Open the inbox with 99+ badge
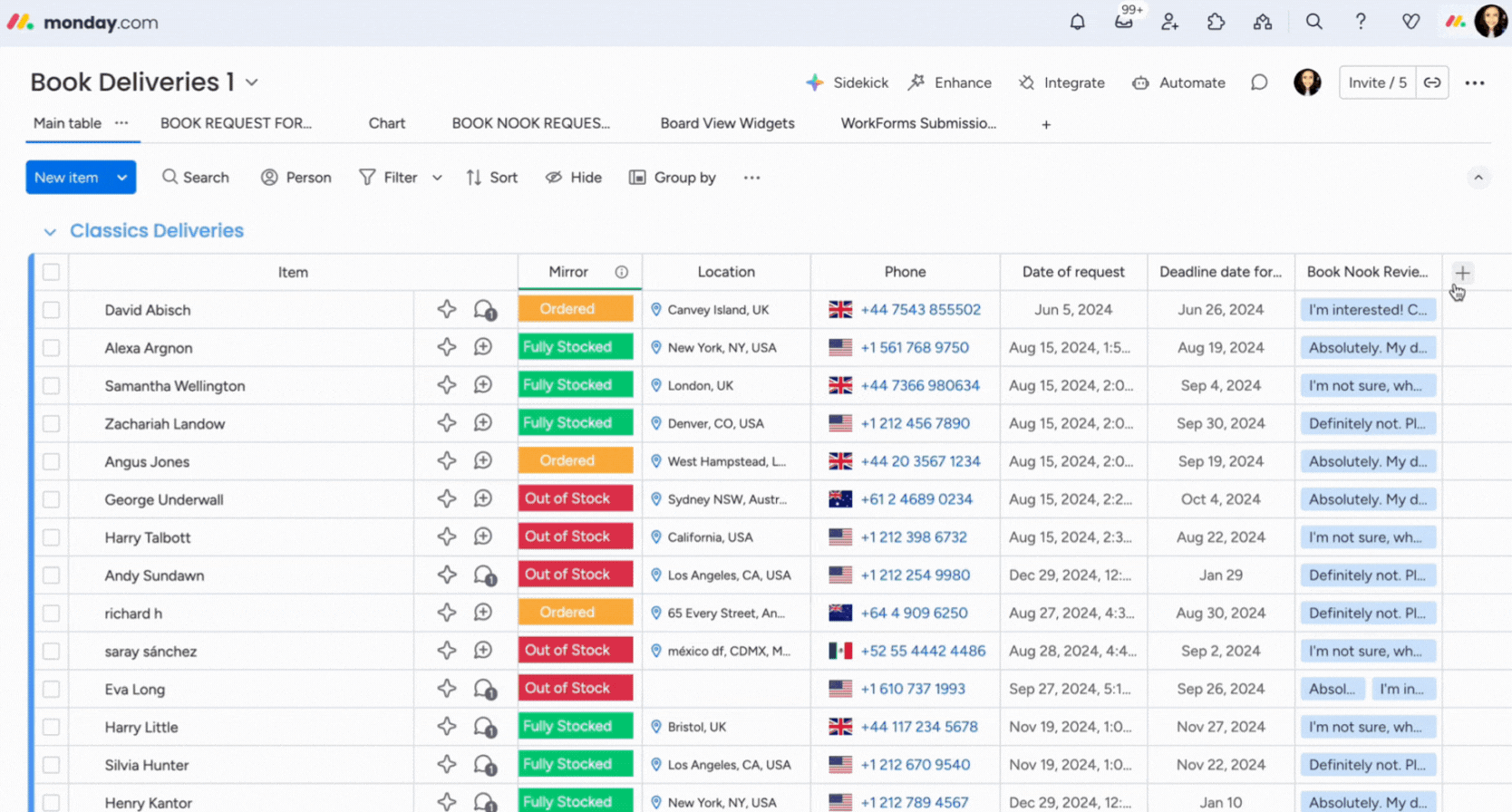 tap(1124, 21)
